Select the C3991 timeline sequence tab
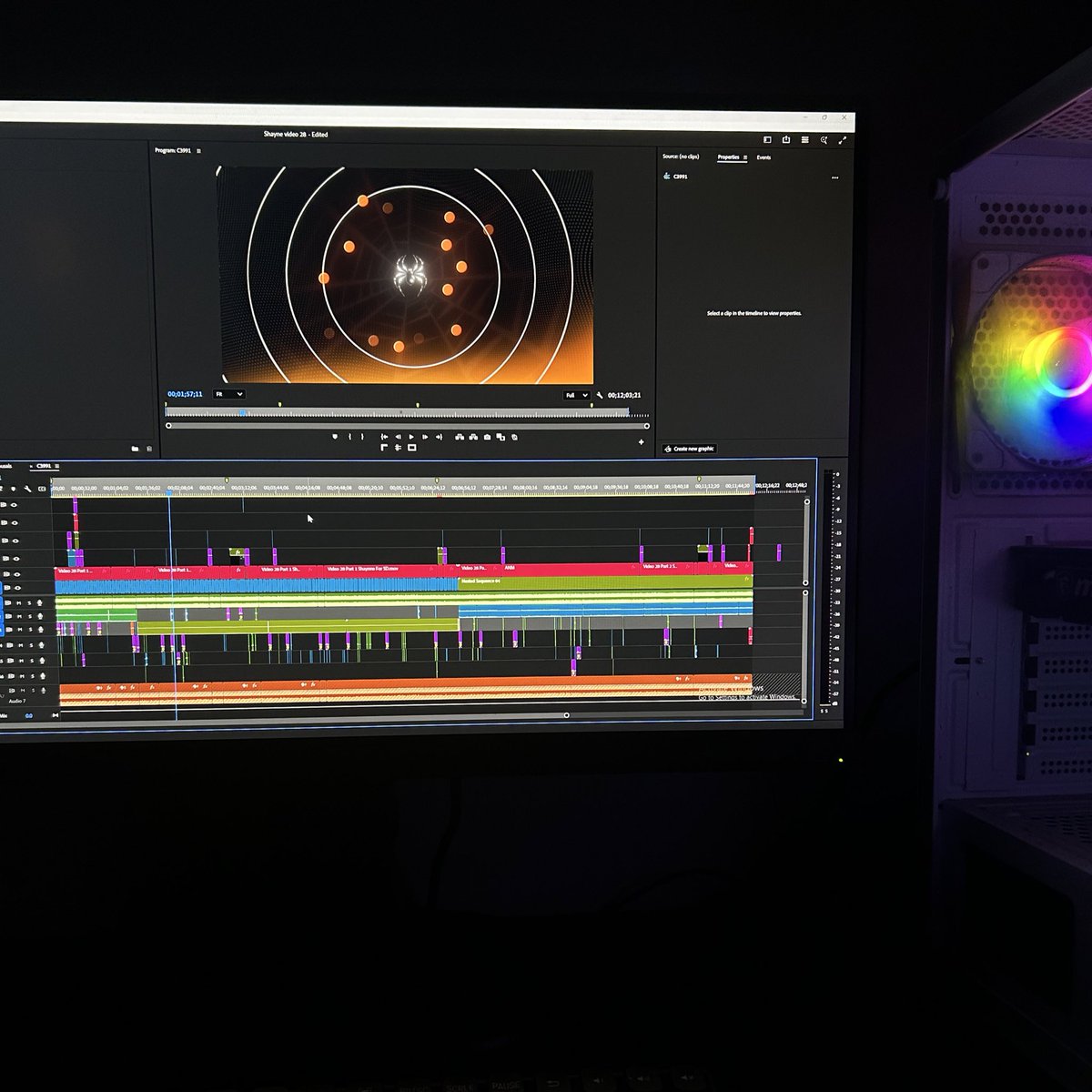This screenshot has width=1092, height=1092. pyautogui.click(x=44, y=466)
